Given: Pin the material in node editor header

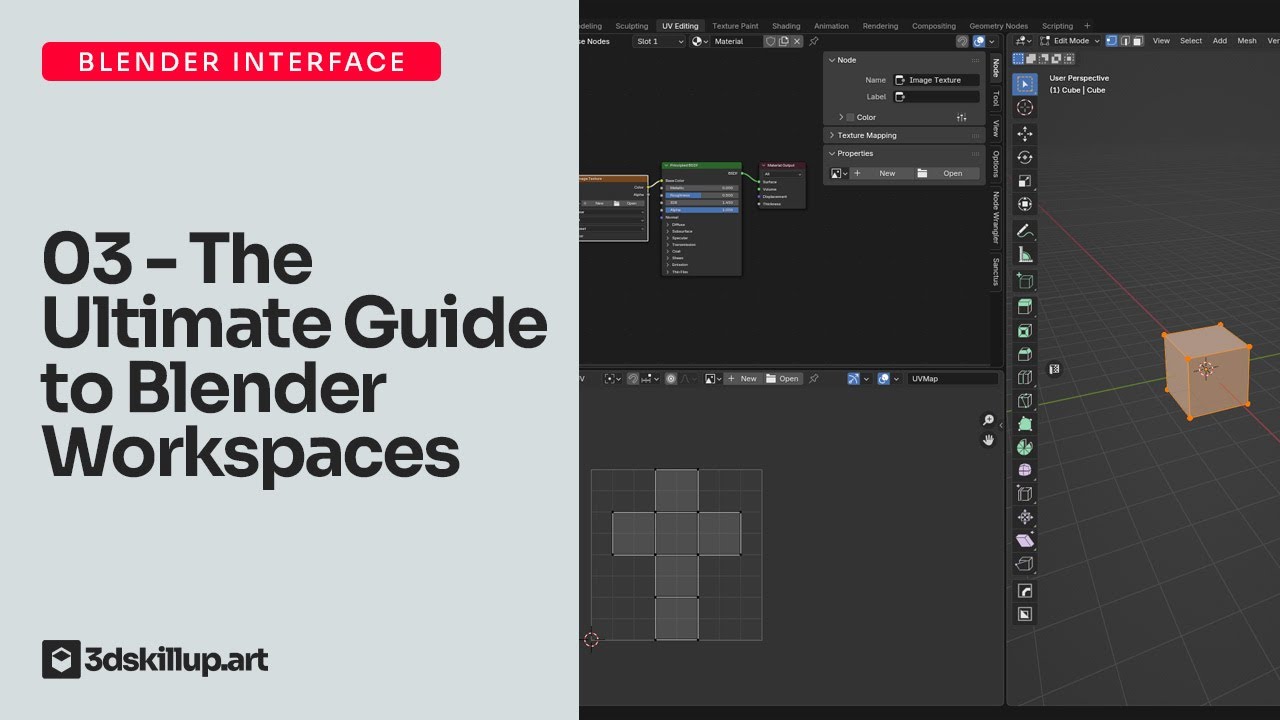Looking at the screenshot, I should (x=813, y=41).
